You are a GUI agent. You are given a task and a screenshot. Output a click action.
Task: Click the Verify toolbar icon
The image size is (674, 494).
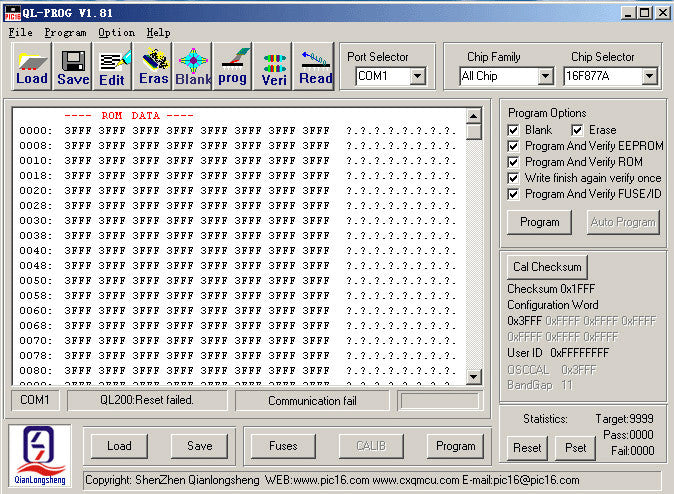(273, 66)
